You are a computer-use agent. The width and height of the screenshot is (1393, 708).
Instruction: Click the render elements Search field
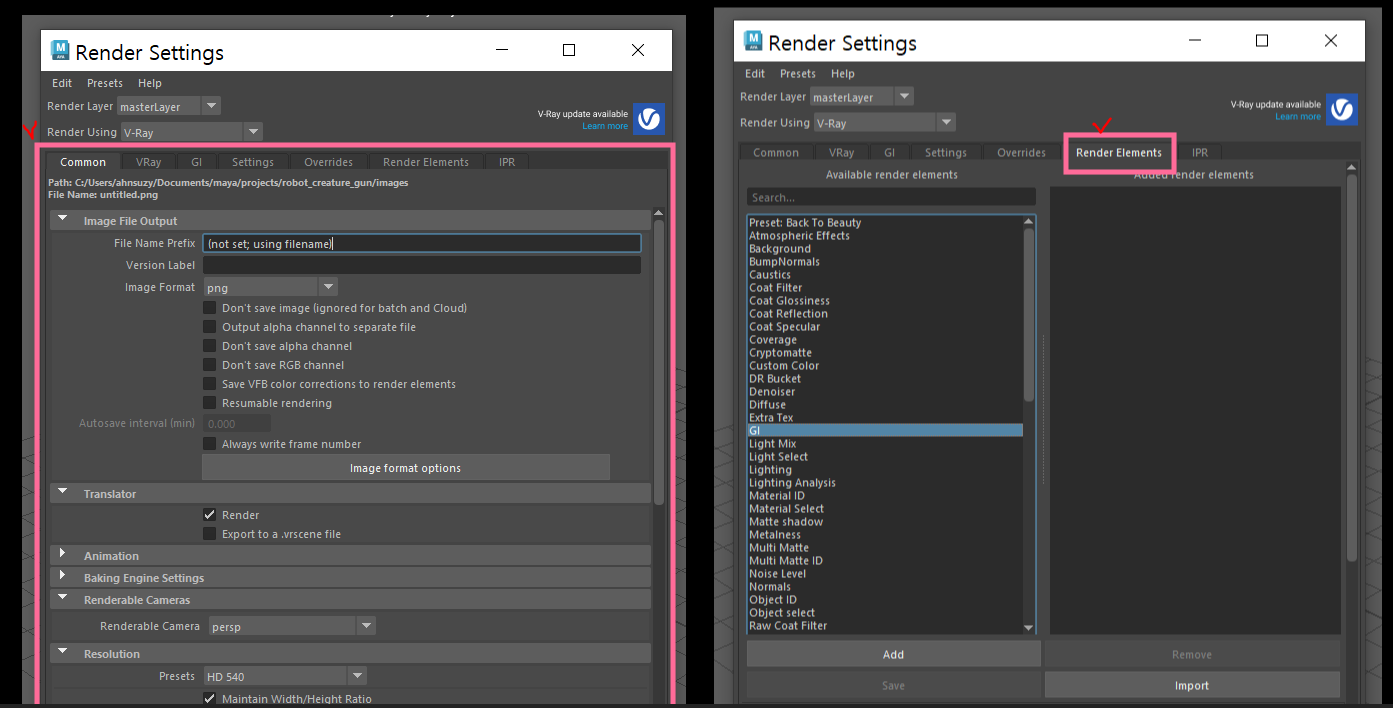[891, 198]
